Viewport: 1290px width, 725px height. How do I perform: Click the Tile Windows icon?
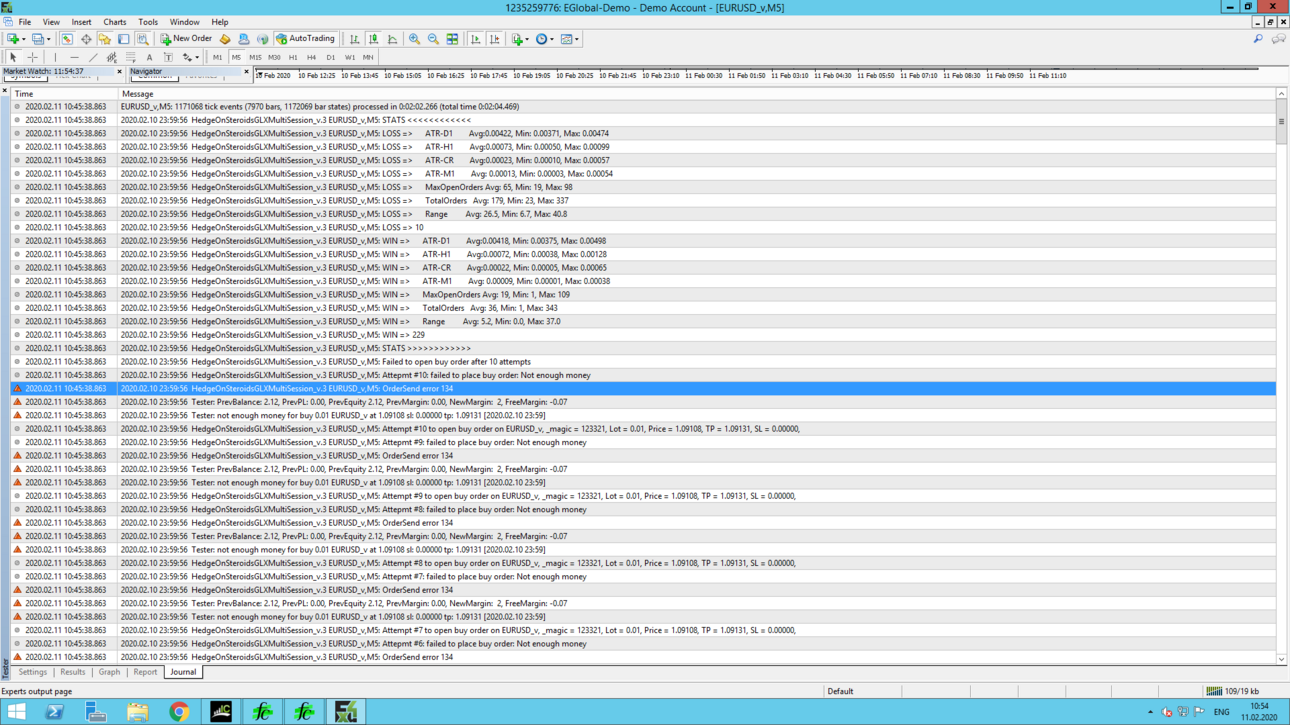(x=452, y=39)
